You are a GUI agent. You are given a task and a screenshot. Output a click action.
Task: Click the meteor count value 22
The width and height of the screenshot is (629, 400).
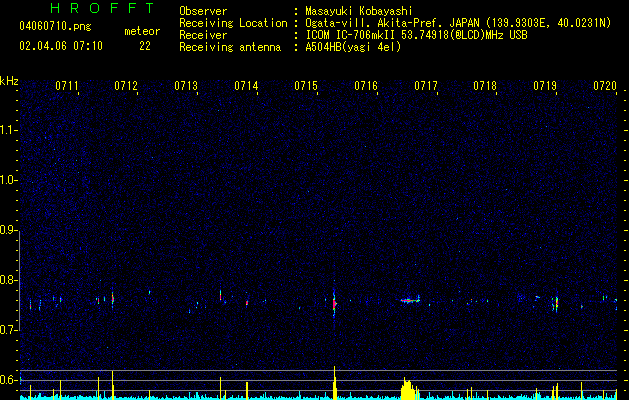[145, 46]
